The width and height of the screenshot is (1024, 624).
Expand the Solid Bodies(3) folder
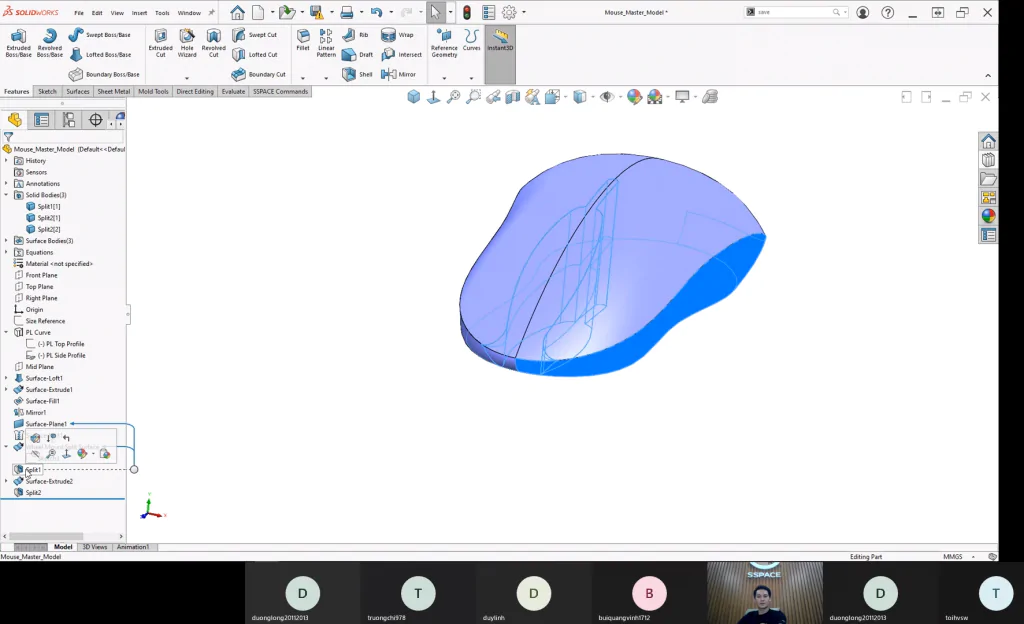[7, 195]
